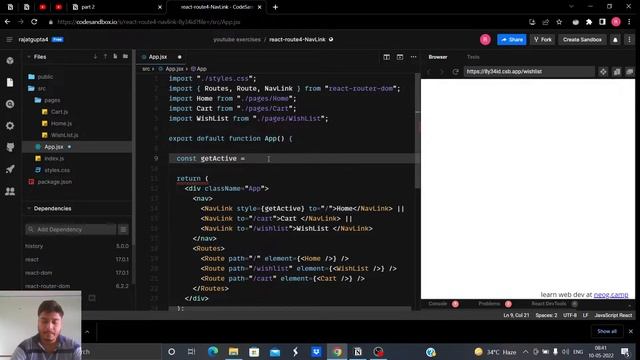Open the dependency list menu icon

point(123,229)
